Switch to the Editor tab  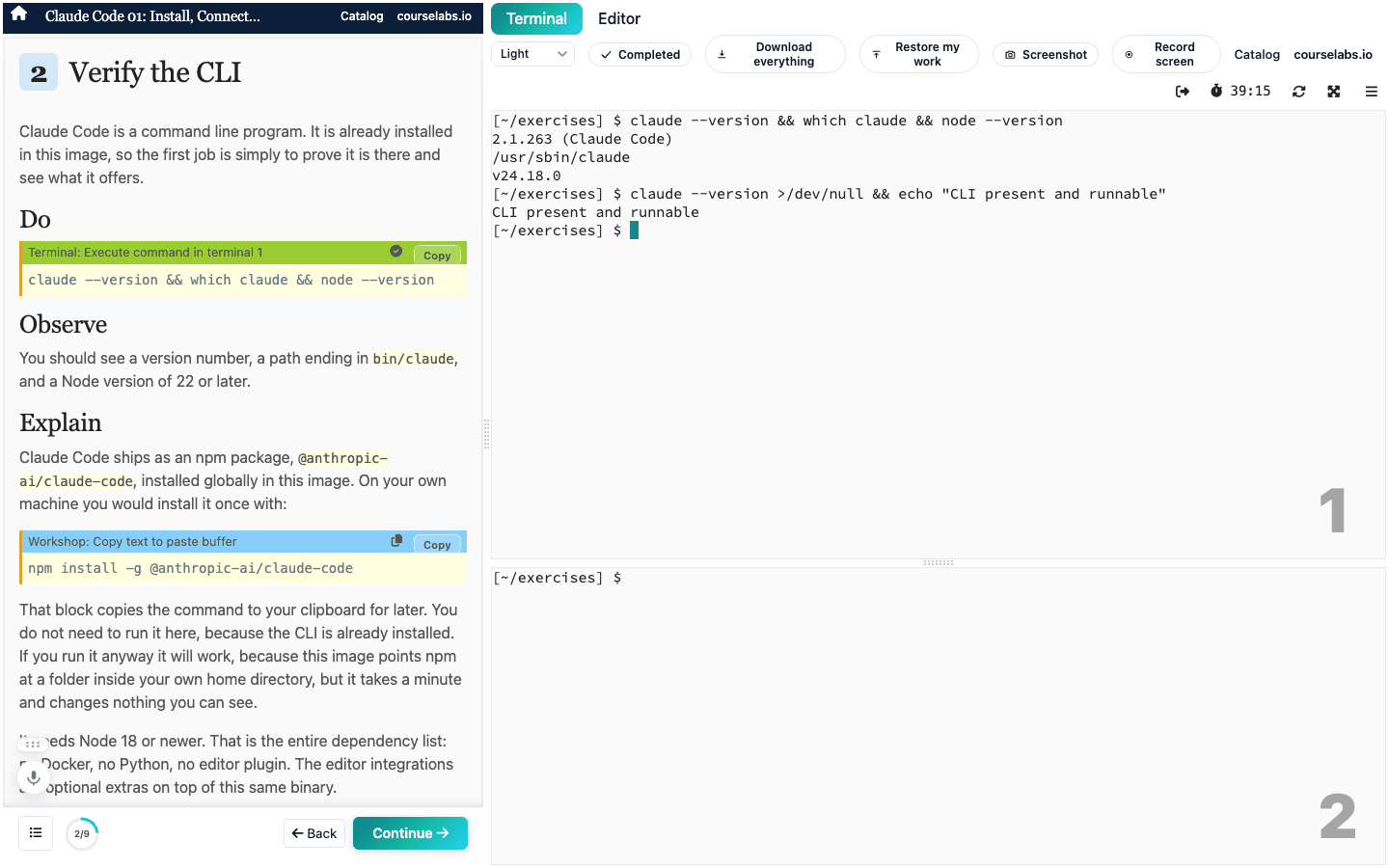pos(619,18)
